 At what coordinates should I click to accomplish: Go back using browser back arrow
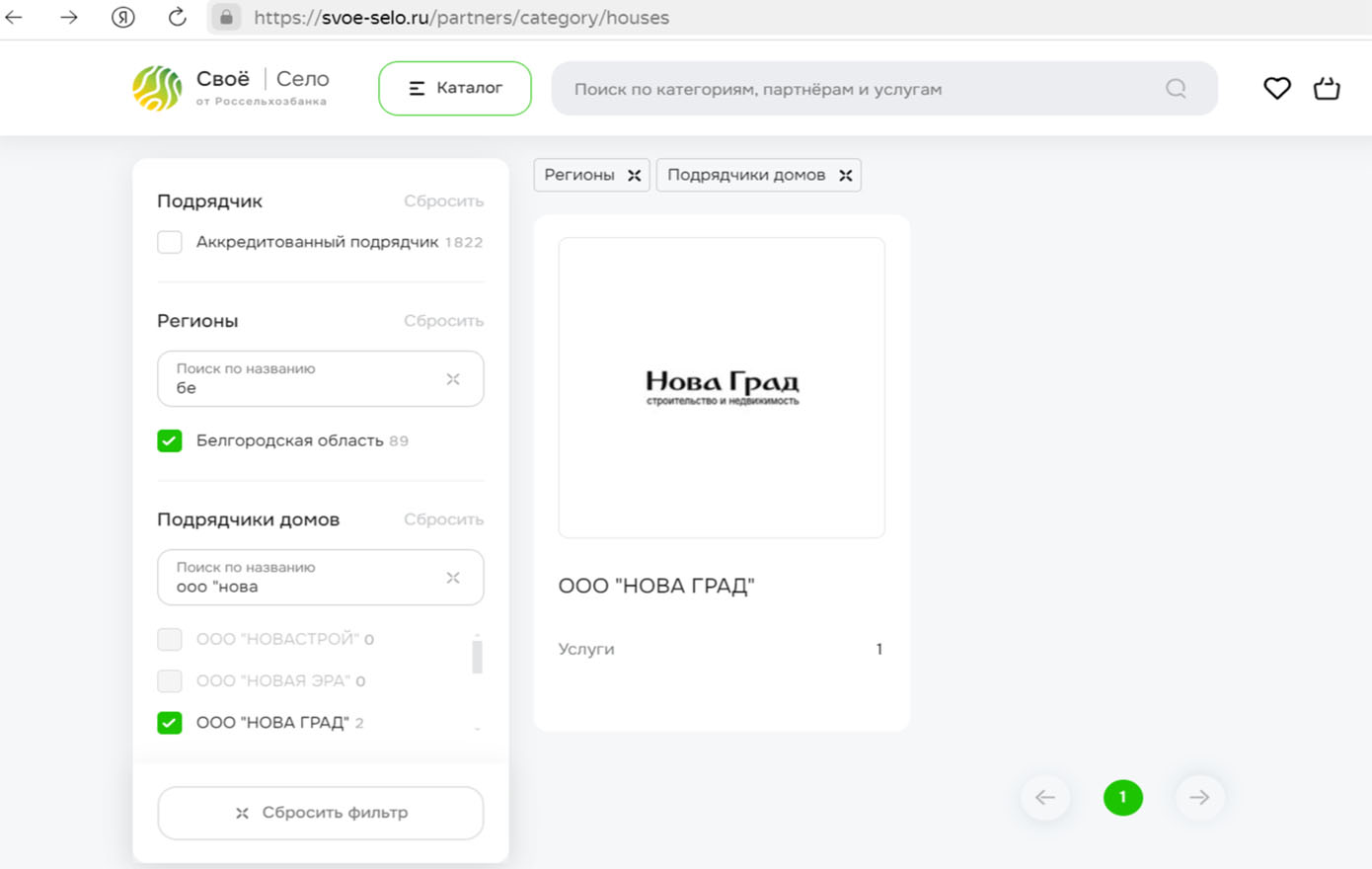pos(15,17)
